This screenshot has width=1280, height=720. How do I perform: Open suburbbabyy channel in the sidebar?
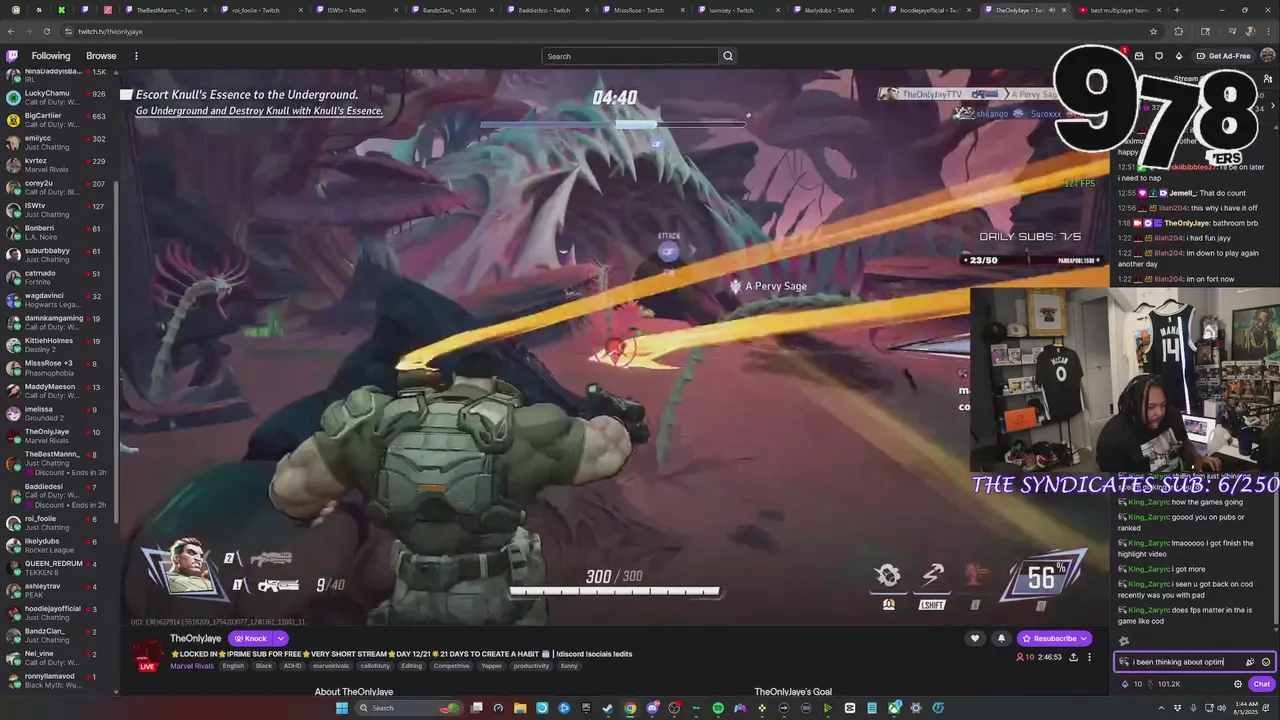[x=60, y=254]
